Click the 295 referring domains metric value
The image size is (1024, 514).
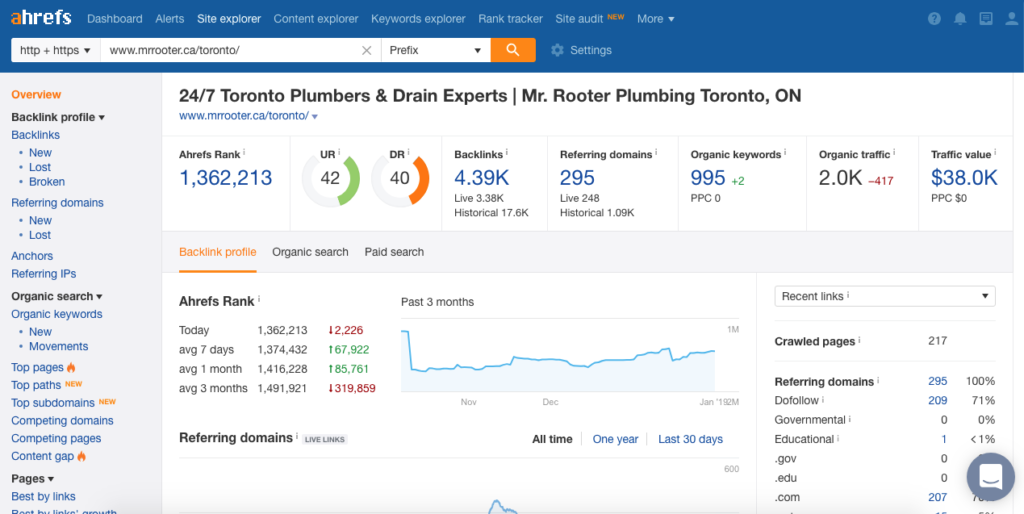[x=577, y=178]
